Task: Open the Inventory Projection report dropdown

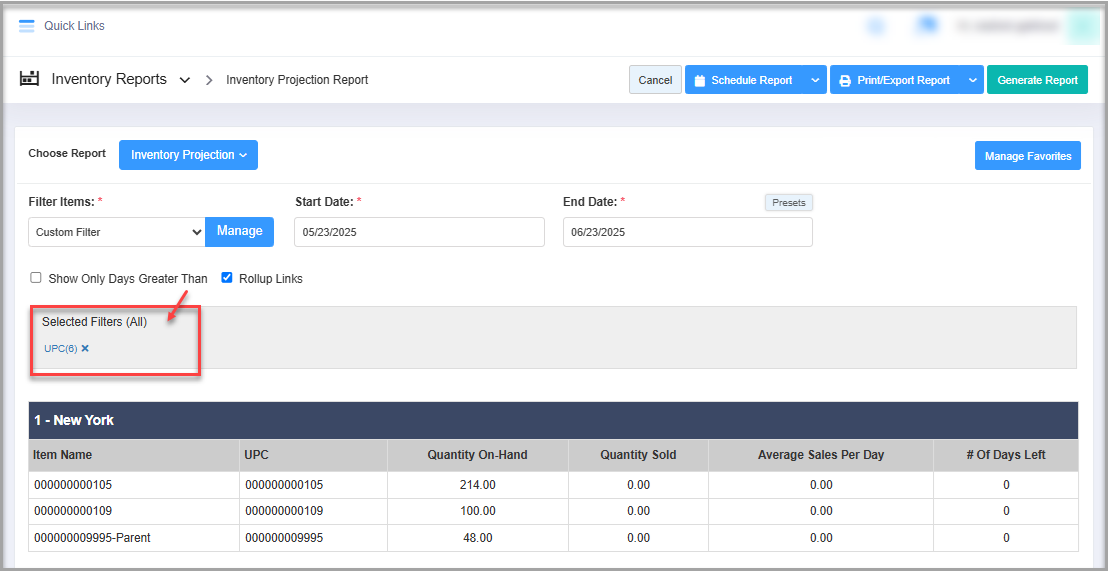Action: point(188,155)
